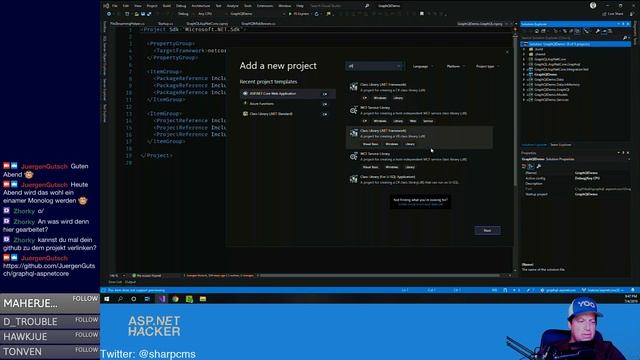Toggle Alphabetical view in Properties panel
This screenshot has height=360, width=640.
point(531,166)
